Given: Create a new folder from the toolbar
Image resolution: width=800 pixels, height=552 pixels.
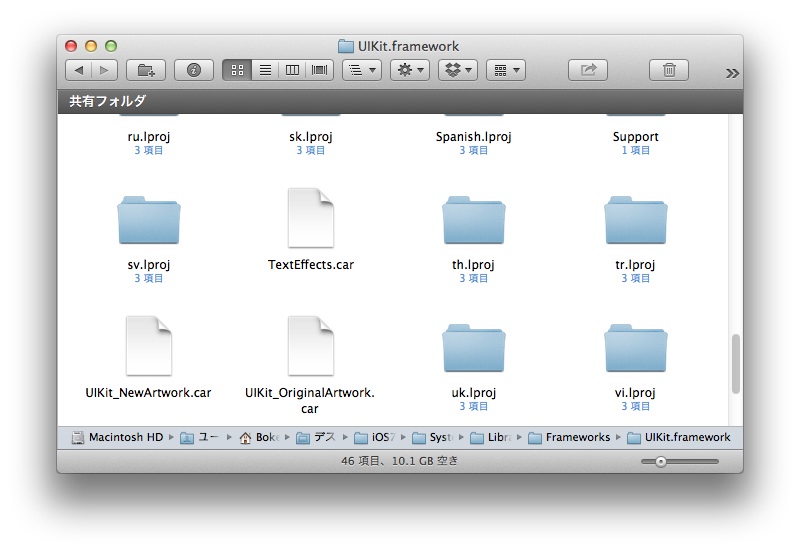Looking at the screenshot, I should (146, 70).
